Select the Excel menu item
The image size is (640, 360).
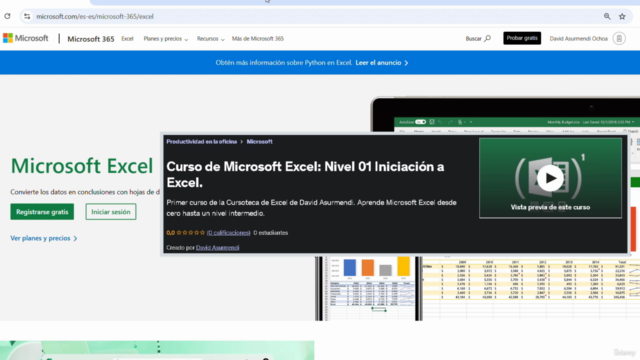127,38
